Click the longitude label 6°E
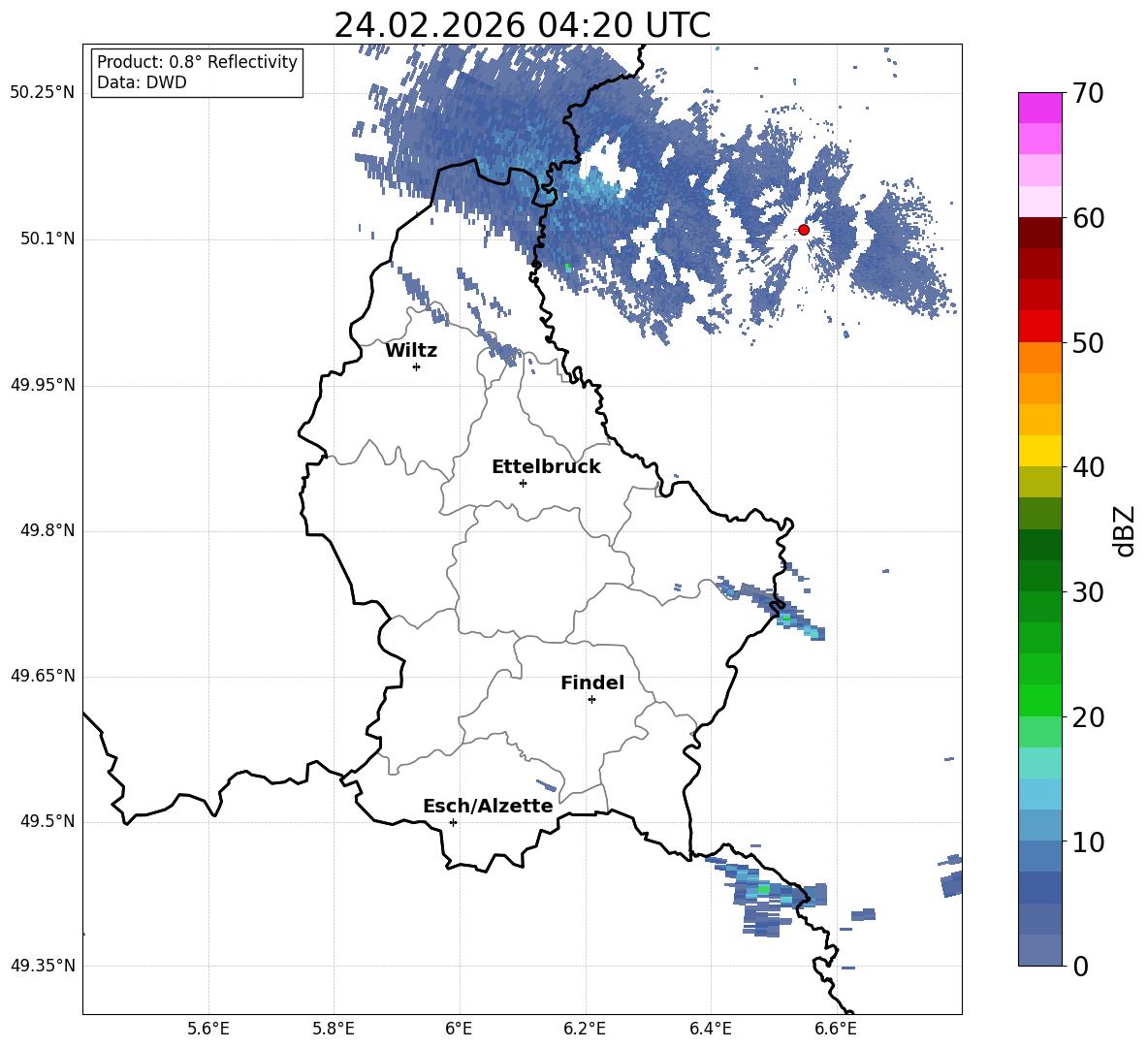This screenshot has height=1048, width=1148. tap(459, 1029)
